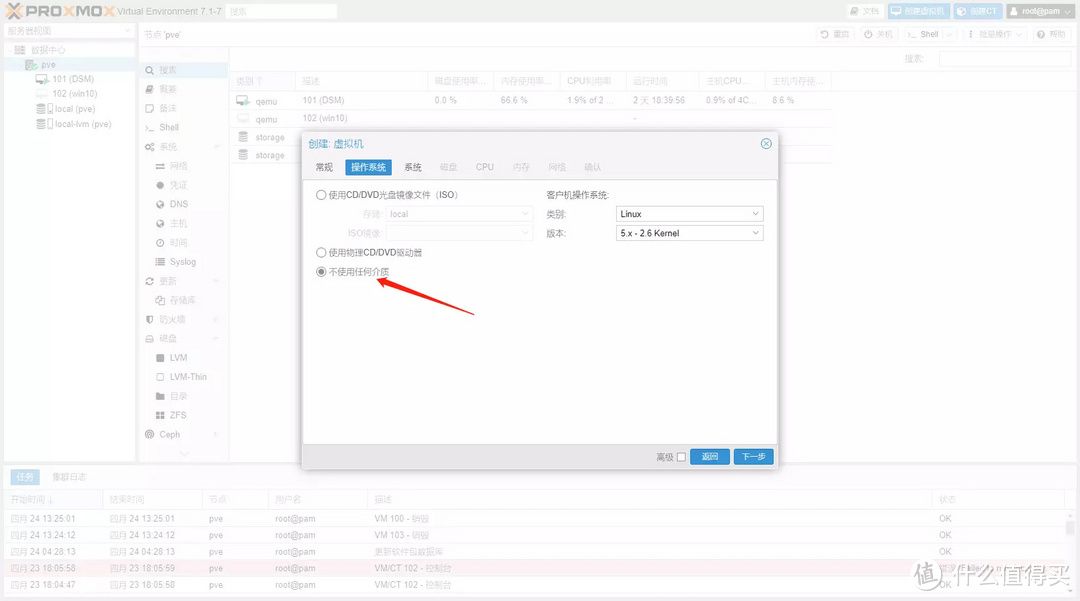This screenshot has height=601, width=1080.
Task: Switch to the 操作系统 tab
Action: pos(368,167)
